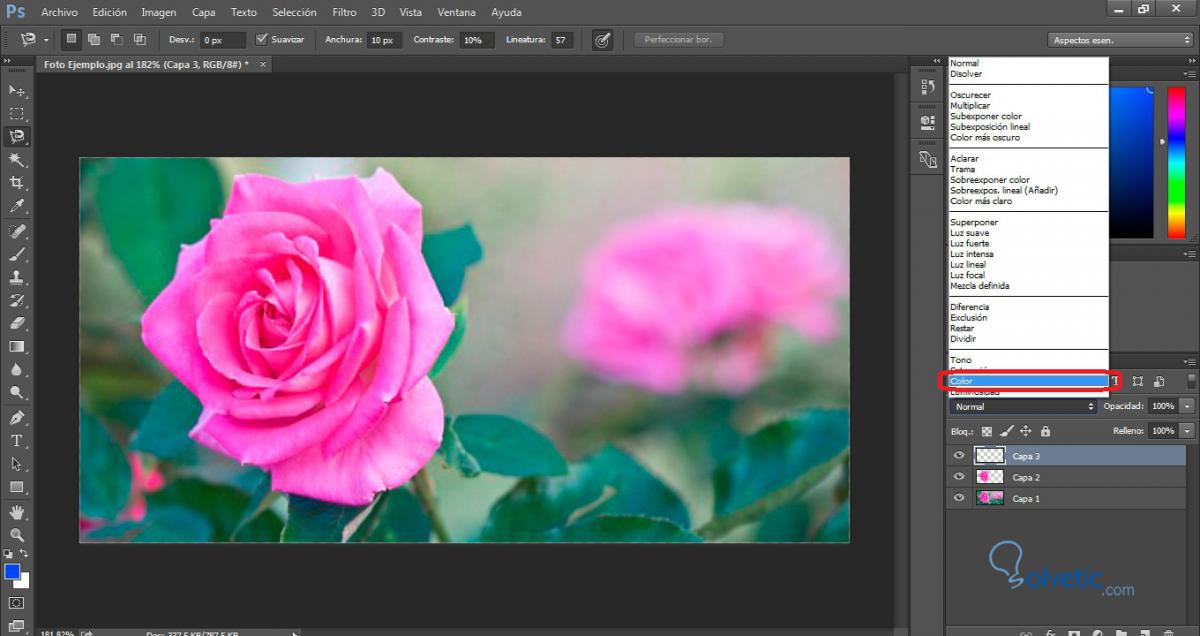Viewport: 1200px width, 636px height.
Task: Lock all on the layer with padlock icon
Action: coord(1045,431)
